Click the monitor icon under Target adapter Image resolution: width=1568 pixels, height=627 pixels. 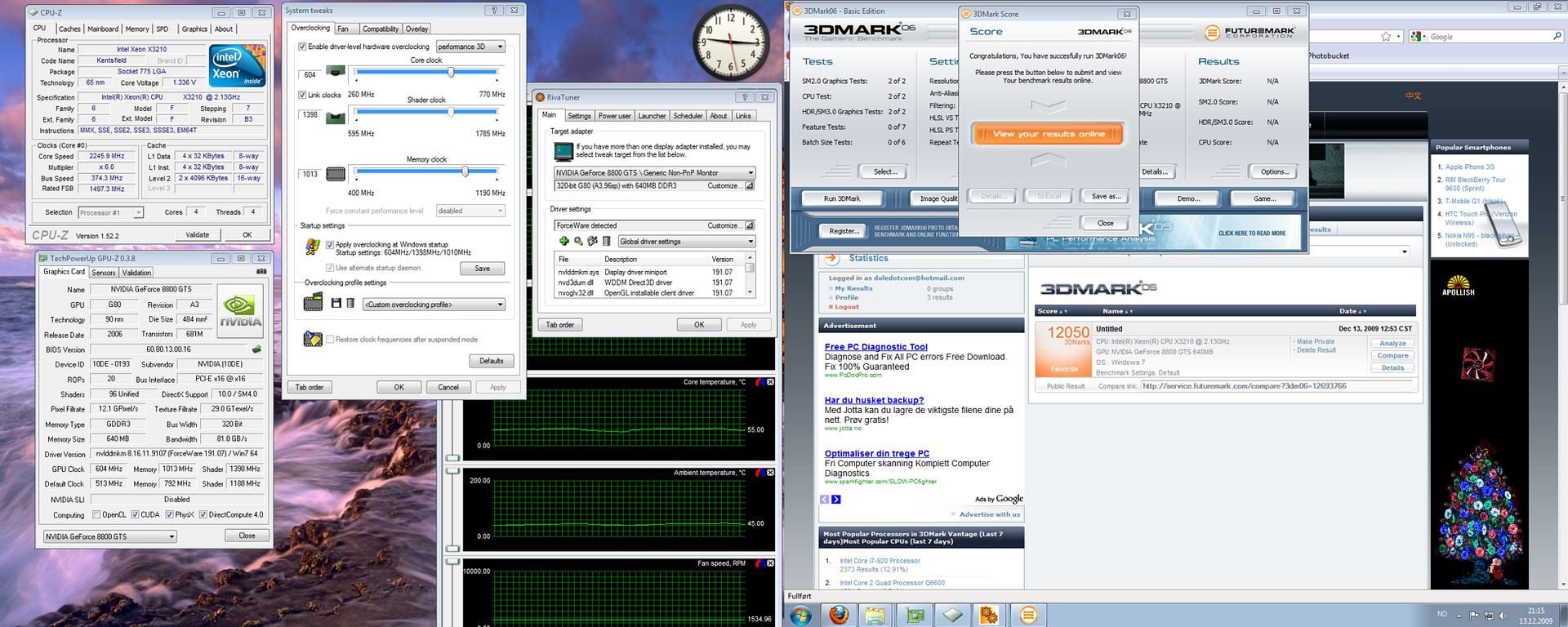pos(563,151)
